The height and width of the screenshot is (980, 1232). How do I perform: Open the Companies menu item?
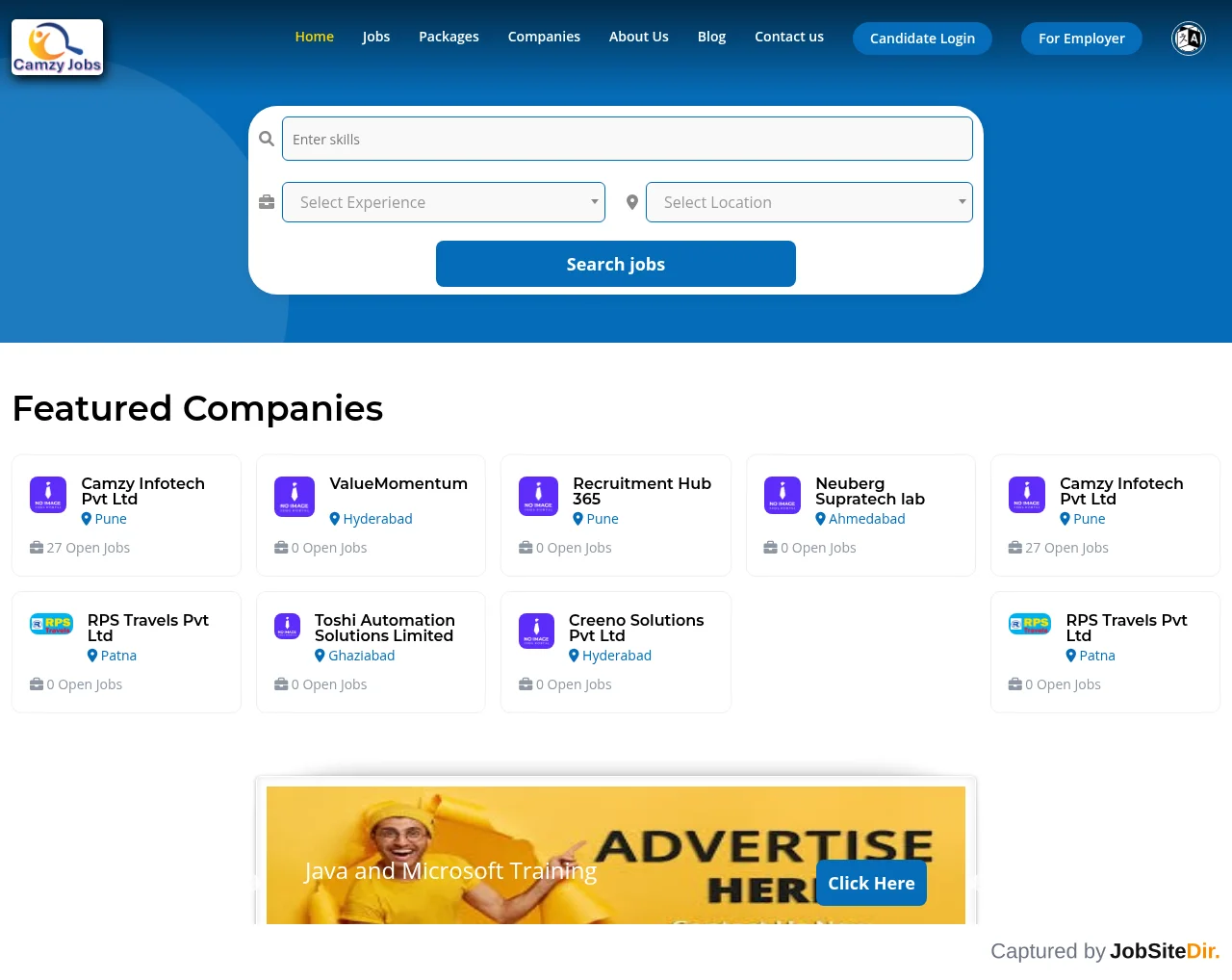pos(544,37)
